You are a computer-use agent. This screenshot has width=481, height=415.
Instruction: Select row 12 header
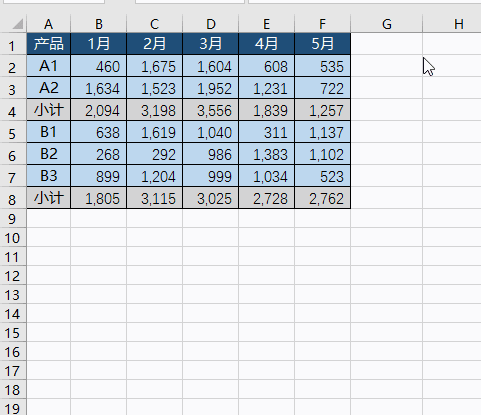(13, 275)
